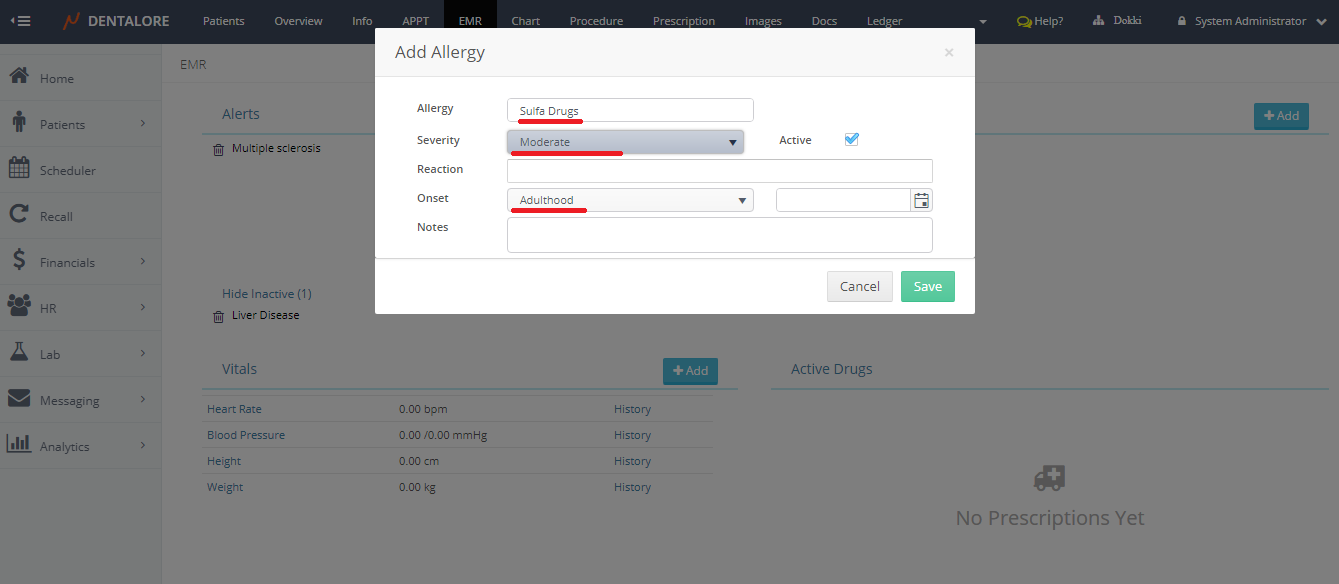The width and height of the screenshot is (1339, 584).
Task: Uncheck the Active checkbox
Action: coord(852,140)
